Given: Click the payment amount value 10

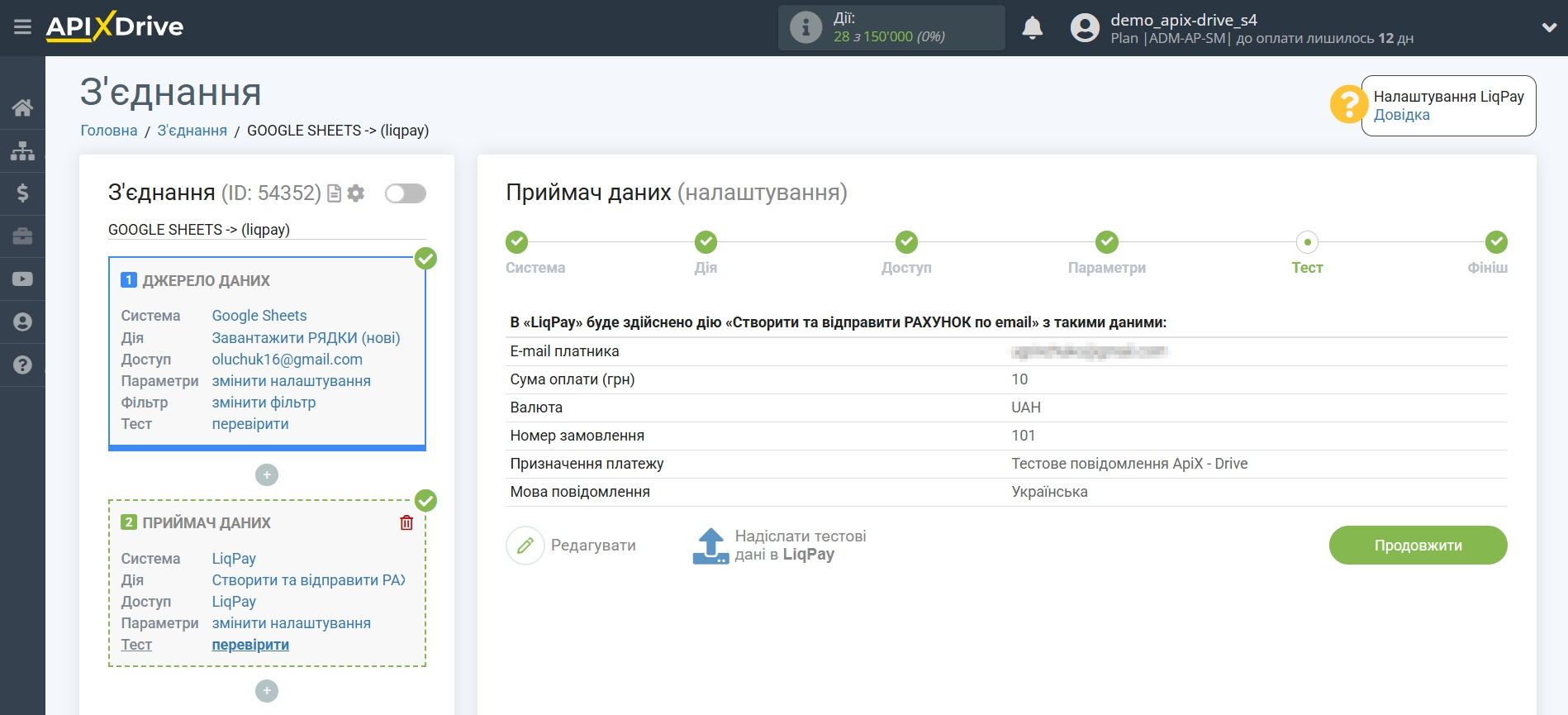Looking at the screenshot, I should point(1019,379).
